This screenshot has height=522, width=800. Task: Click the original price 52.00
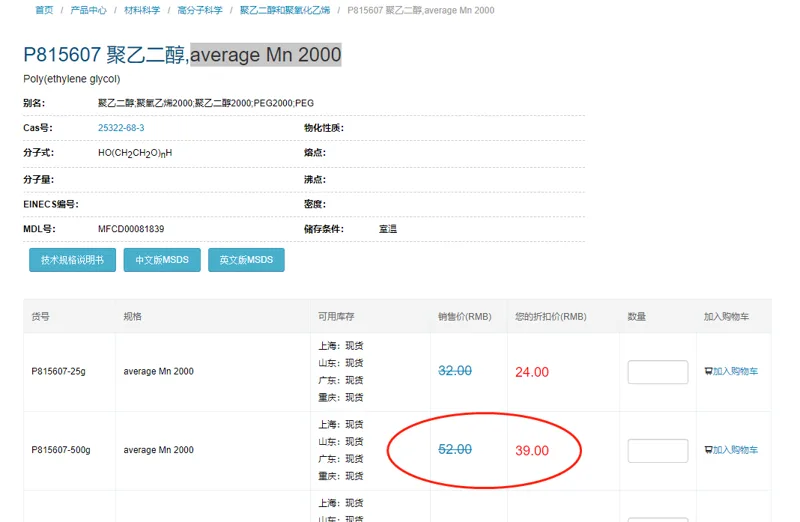click(x=455, y=449)
